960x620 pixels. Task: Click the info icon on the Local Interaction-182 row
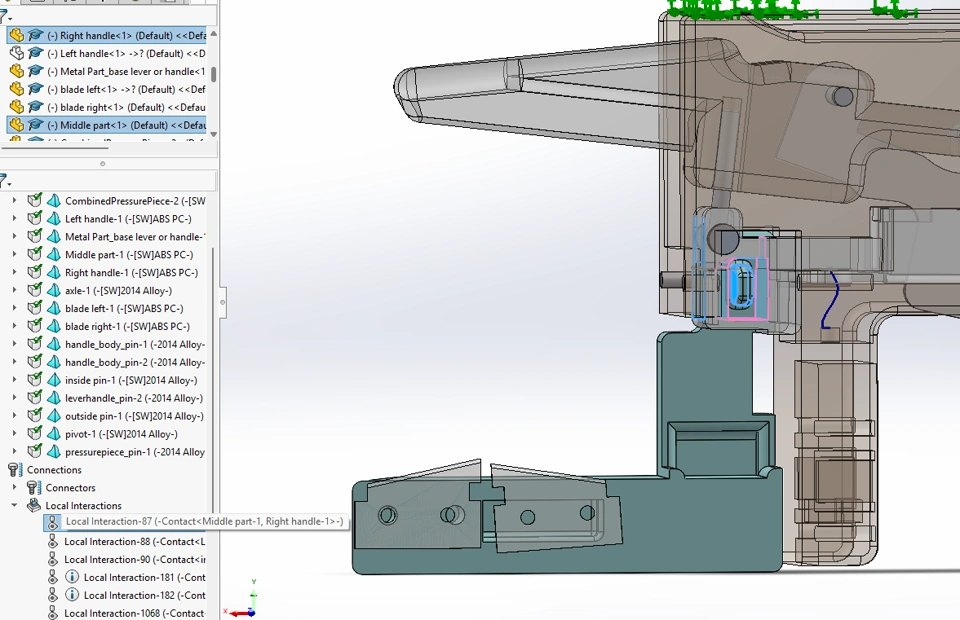(72, 595)
